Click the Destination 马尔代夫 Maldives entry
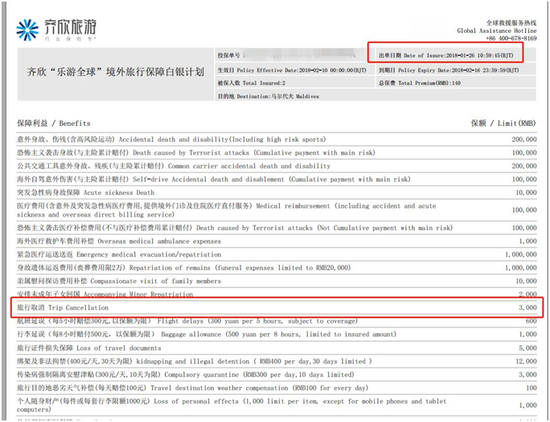 [268, 96]
